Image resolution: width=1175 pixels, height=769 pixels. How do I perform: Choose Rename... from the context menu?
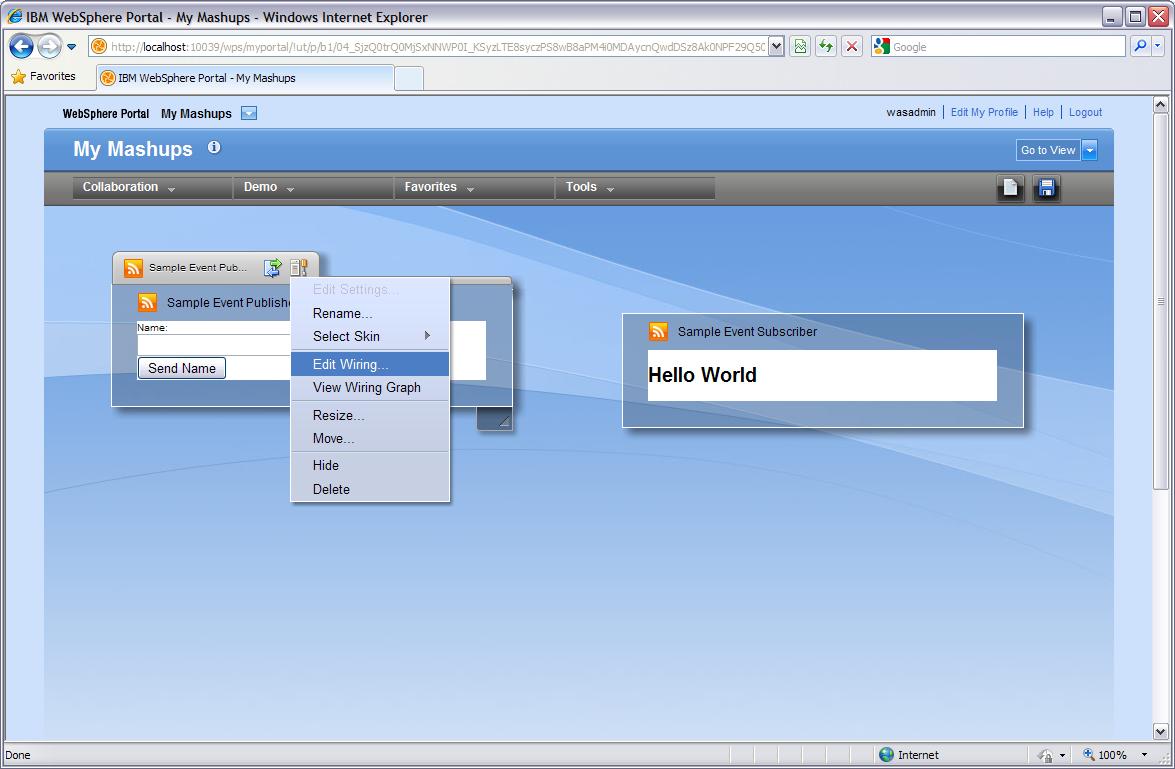click(x=370, y=313)
